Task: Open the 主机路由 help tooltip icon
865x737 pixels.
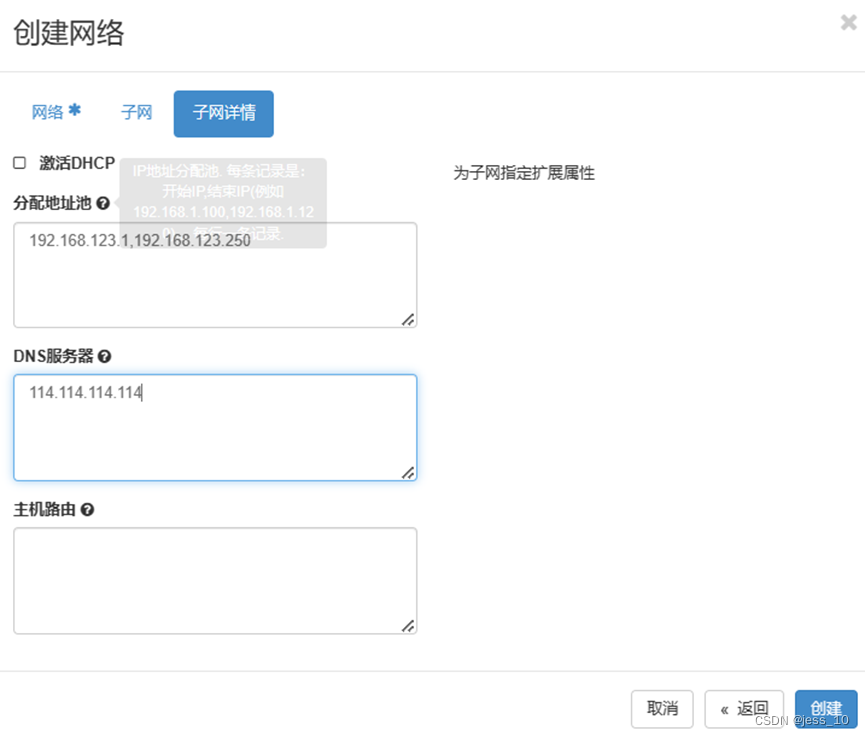Action: (x=89, y=509)
